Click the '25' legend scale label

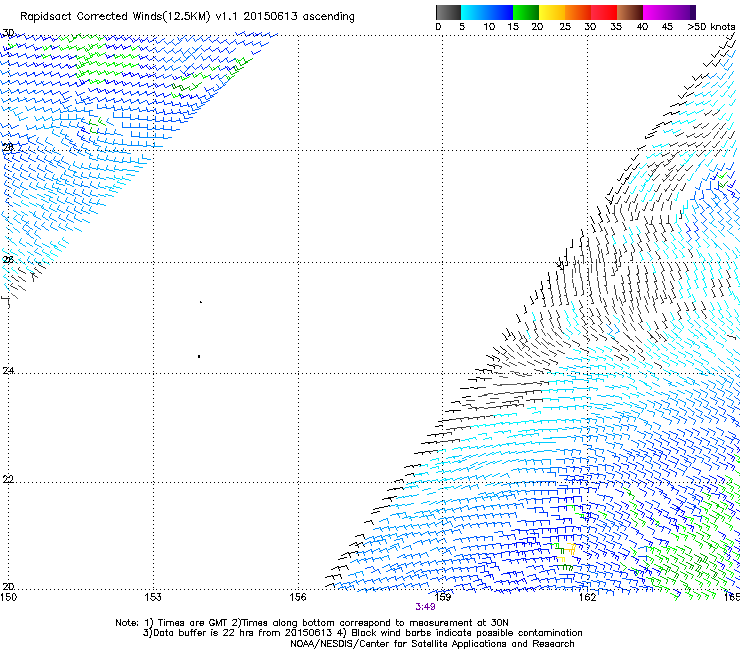(565, 27)
